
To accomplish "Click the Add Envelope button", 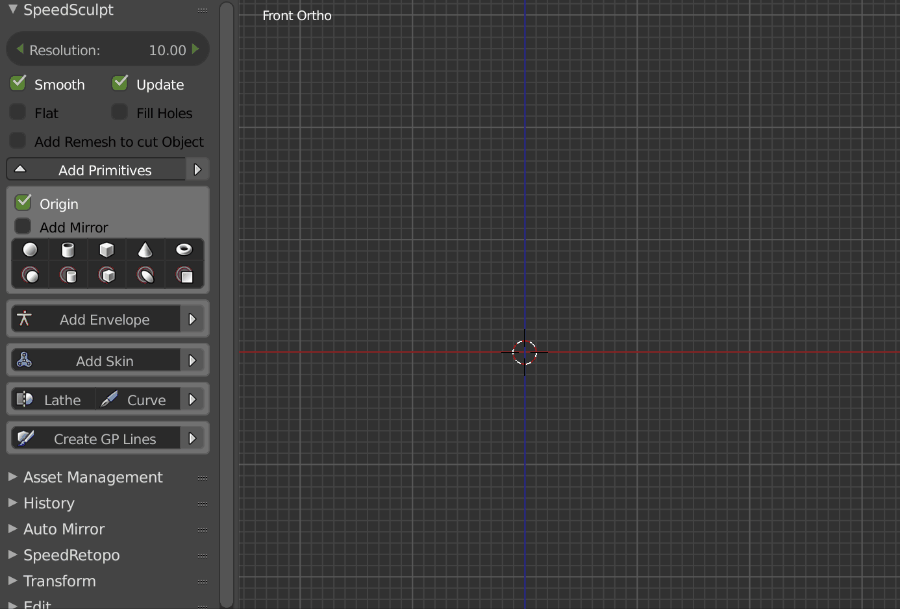I will tap(95, 319).
